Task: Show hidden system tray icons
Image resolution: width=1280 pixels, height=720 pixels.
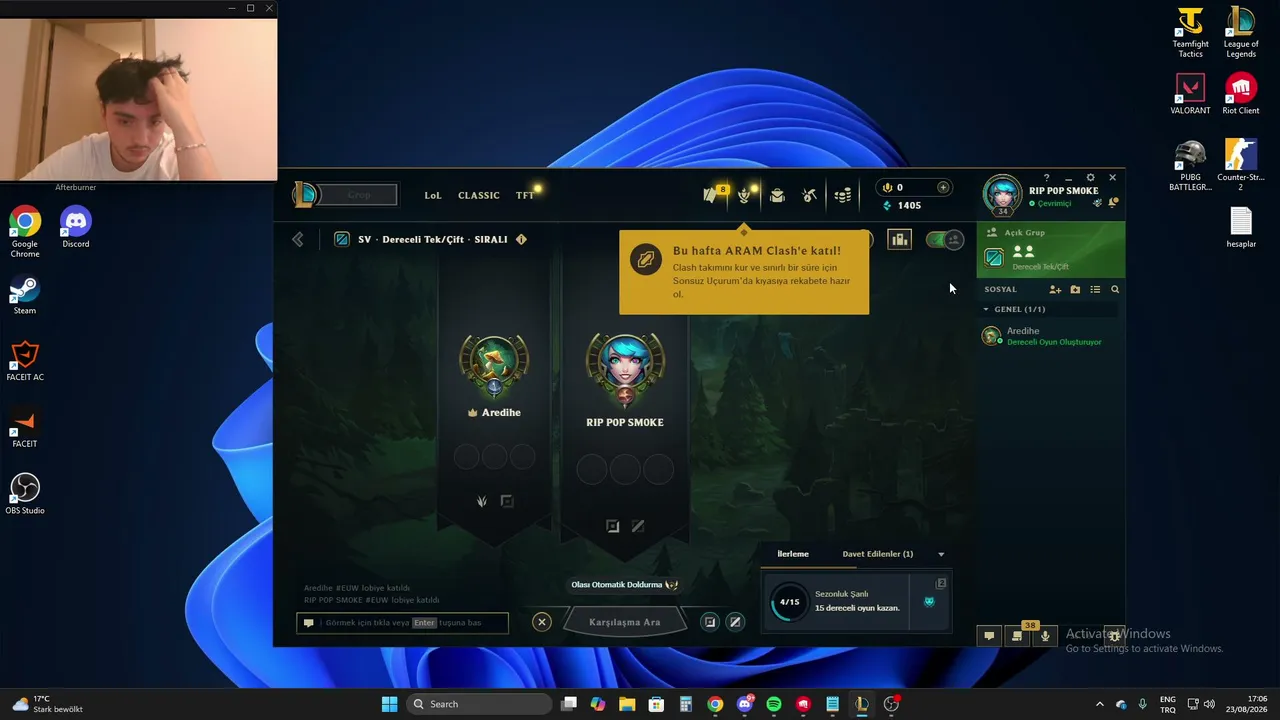Action: coord(1099,704)
